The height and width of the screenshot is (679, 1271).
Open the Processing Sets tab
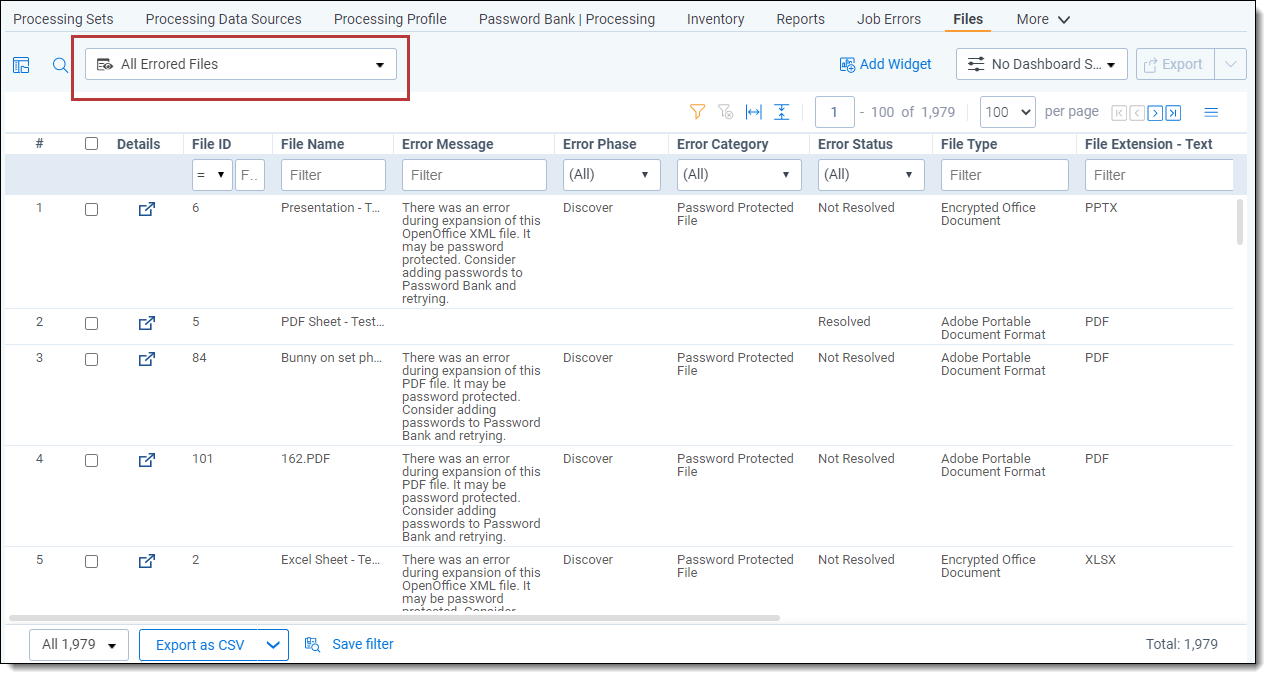pyautogui.click(x=63, y=19)
